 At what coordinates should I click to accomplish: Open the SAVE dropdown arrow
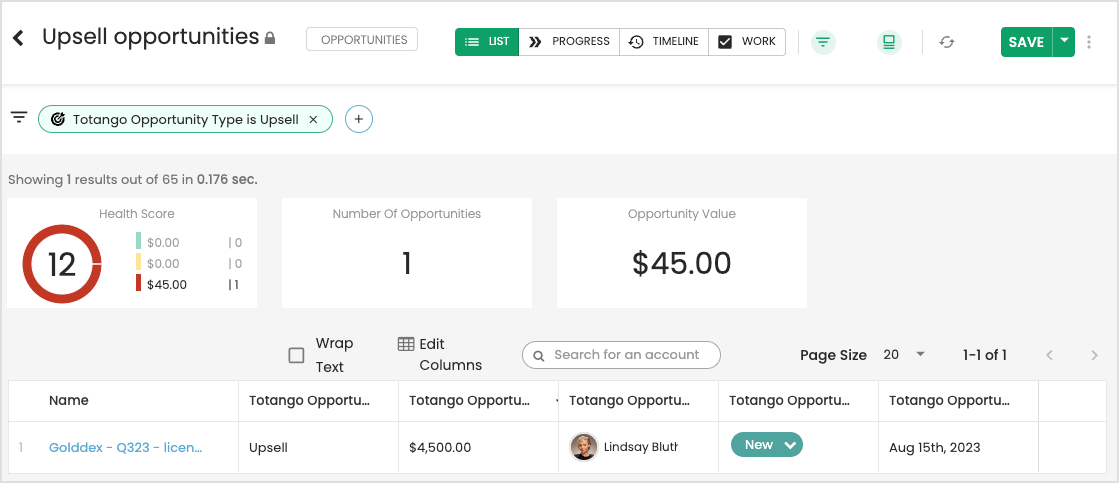1063,42
